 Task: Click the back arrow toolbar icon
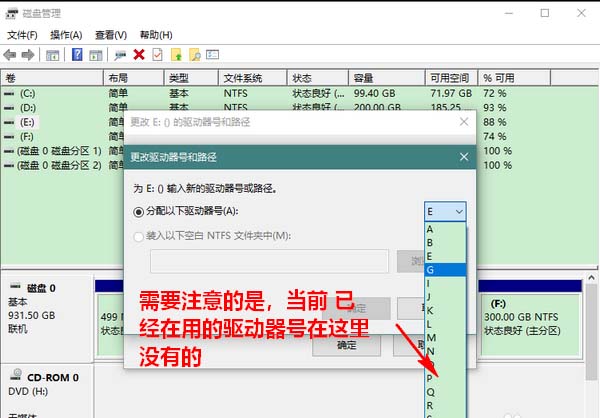pos(11,54)
